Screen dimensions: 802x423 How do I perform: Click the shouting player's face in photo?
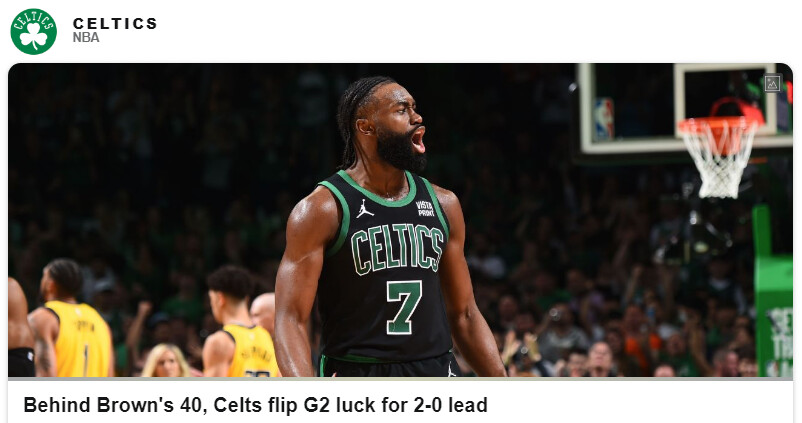(402, 130)
